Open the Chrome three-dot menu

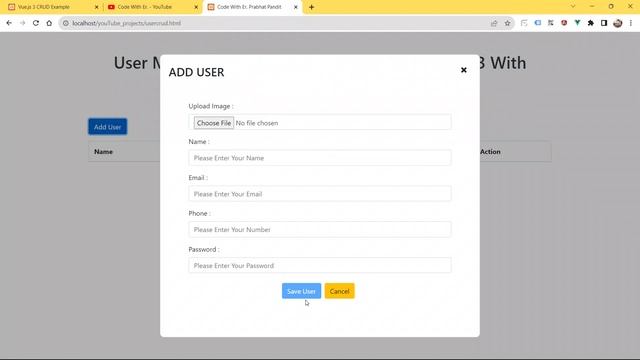[x=631, y=23]
